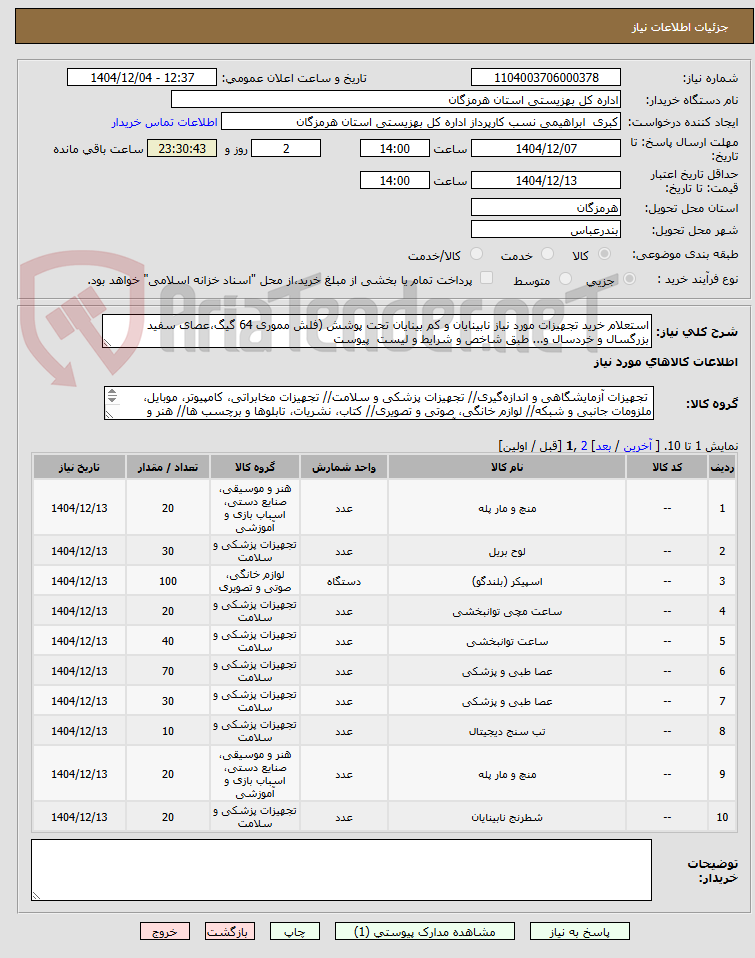Viewport: 755px width, 958px height.
Task: Click the announcement date-time field 1404/12/04
Action: coord(142,78)
